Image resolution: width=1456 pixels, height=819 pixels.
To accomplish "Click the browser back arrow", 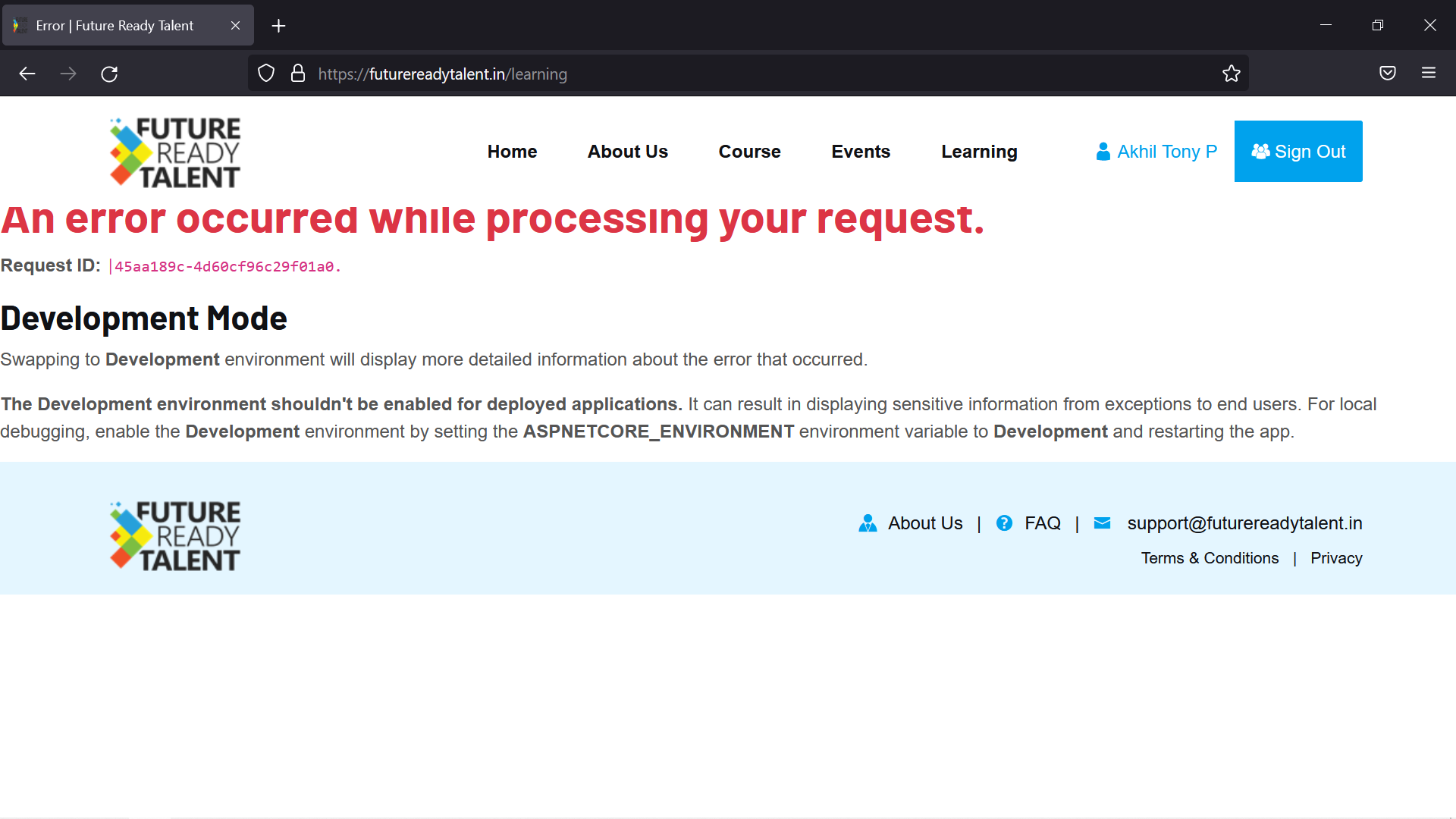I will point(27,74).
